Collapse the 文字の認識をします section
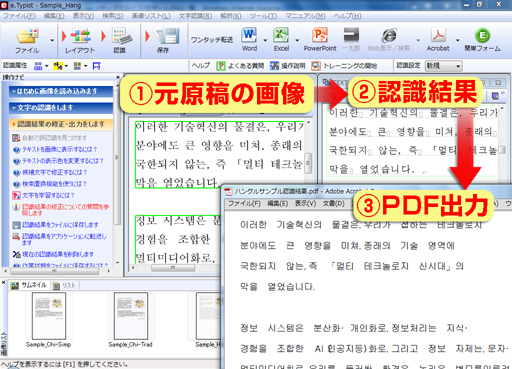512x369 pixels. 61,108
